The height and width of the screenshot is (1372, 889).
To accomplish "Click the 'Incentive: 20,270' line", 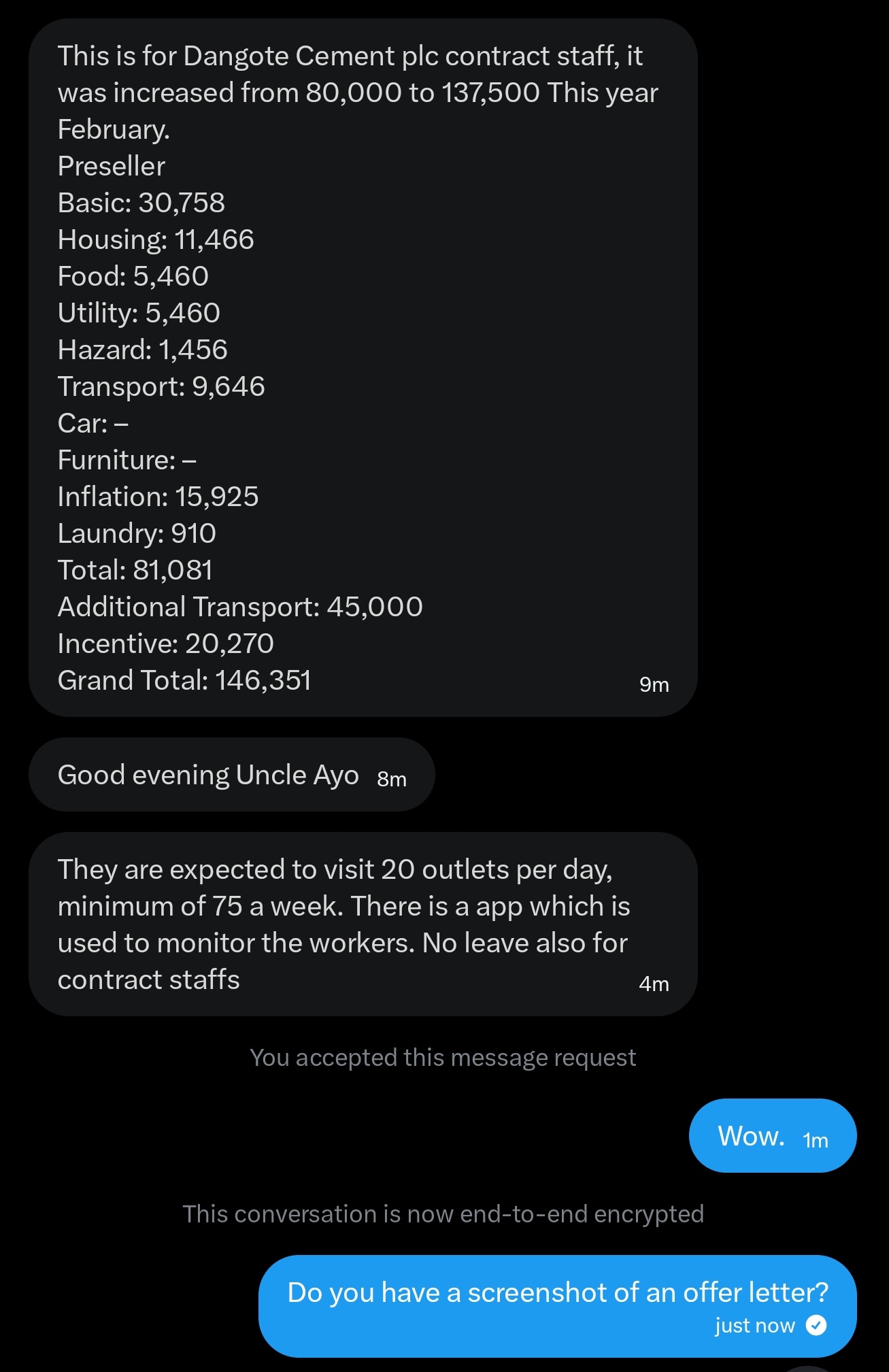I will click(165, 643).
